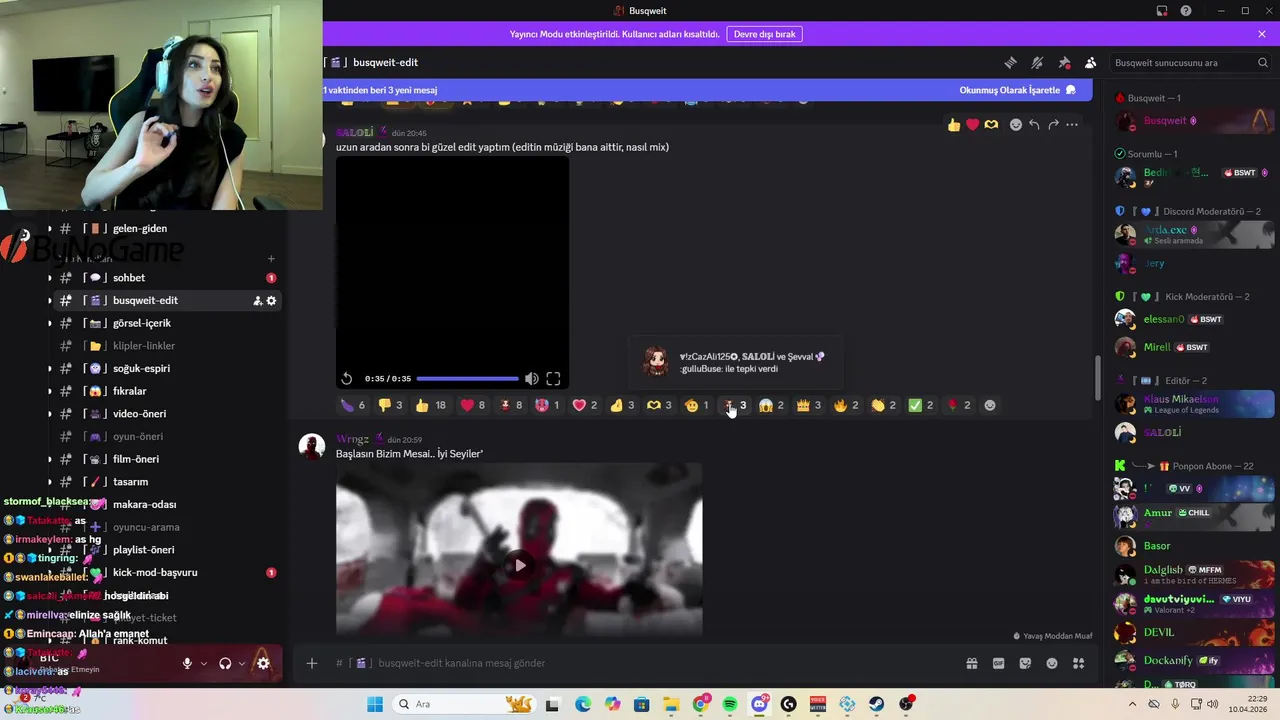This screenshot has height=720, width=1280.
Task: Mute the microphone in user panel
Action: (187, 663)
